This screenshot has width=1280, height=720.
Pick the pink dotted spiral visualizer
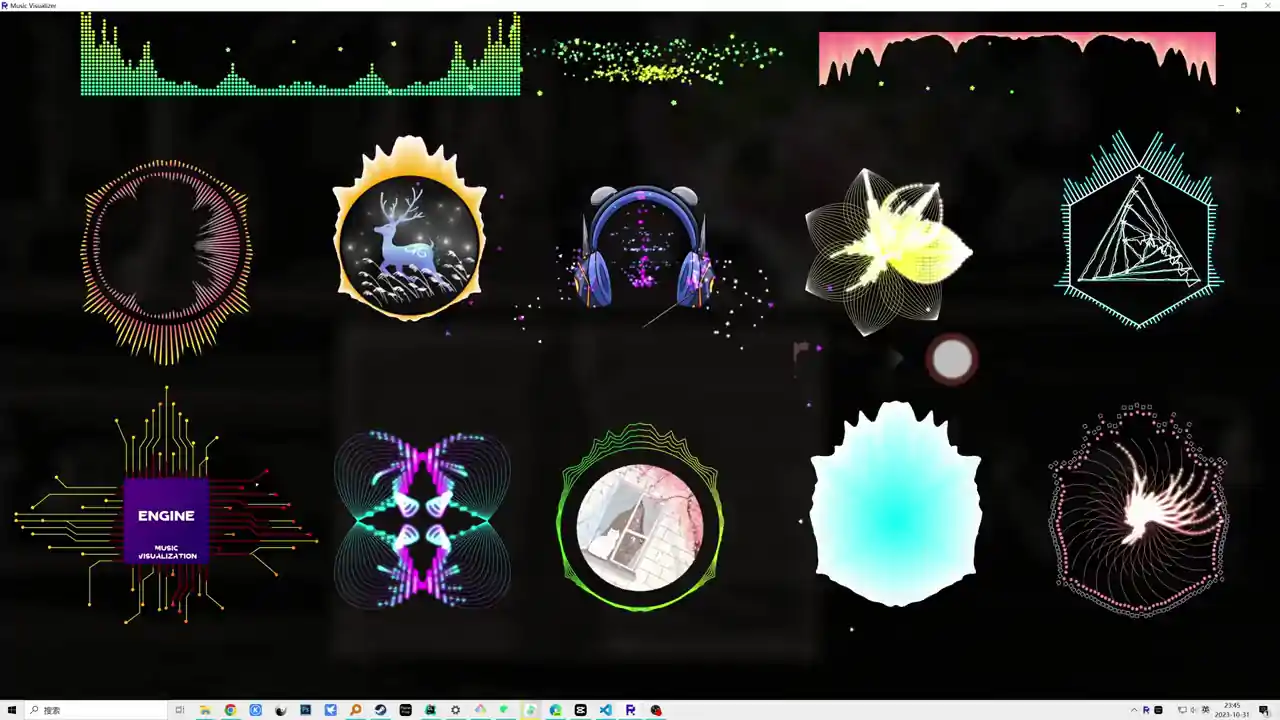[x=1138, y=511]
